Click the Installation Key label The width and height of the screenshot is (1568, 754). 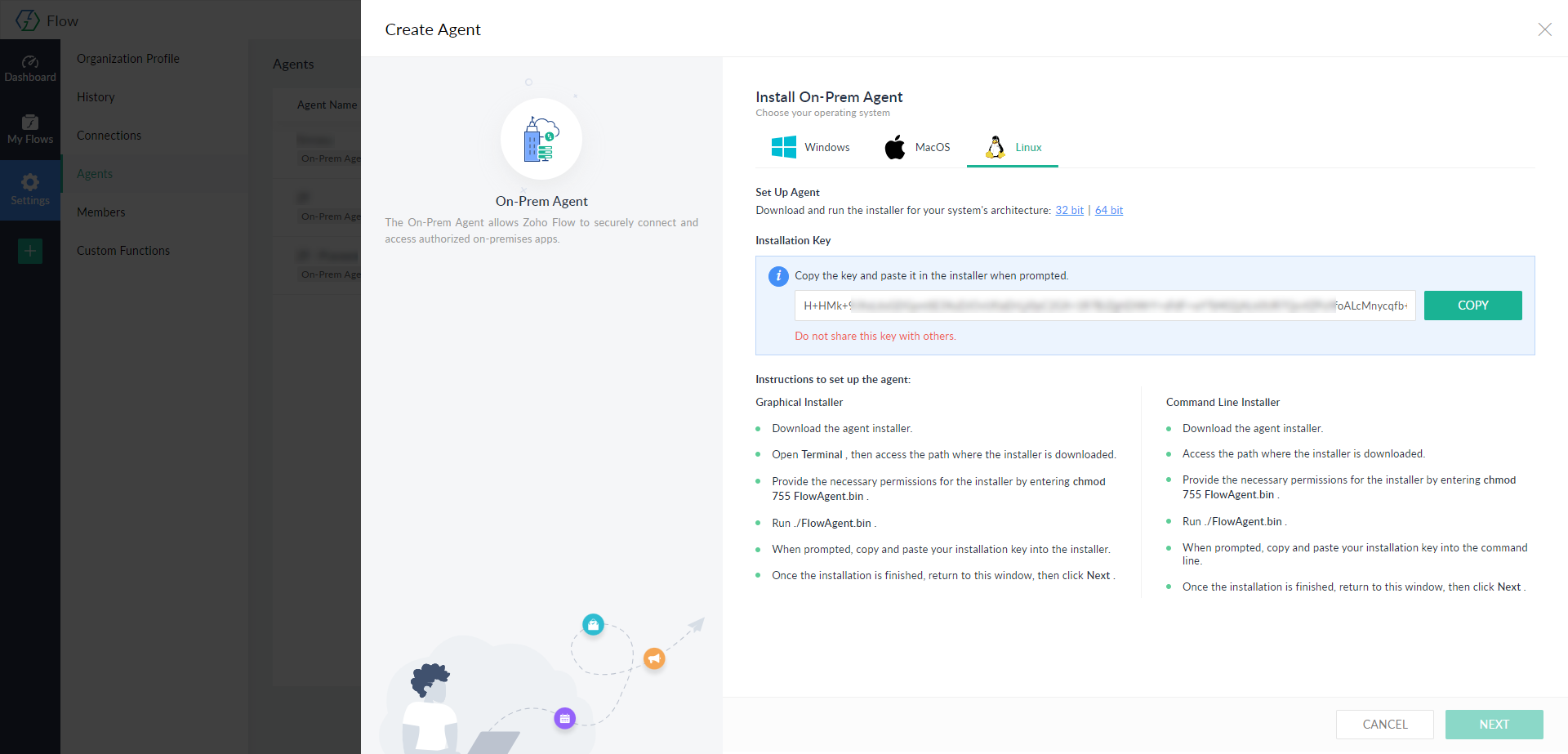click(793, 241)
